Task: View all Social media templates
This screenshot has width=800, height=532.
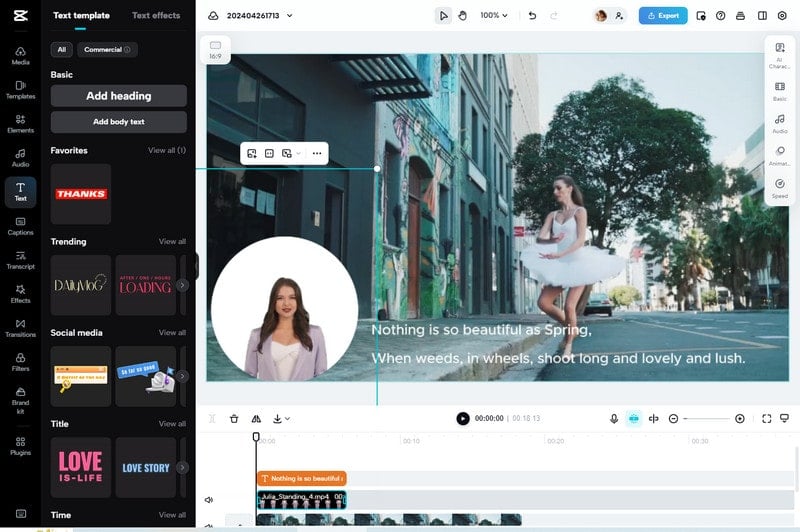Action: pyautogui.click(x=172, y=333)
